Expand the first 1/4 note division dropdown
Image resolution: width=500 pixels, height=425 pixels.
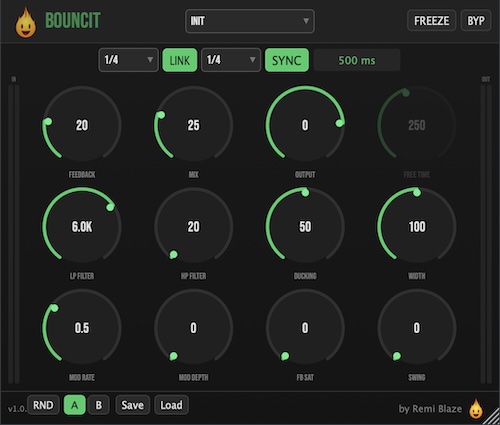pyautogui.click(x=128, y=60)
